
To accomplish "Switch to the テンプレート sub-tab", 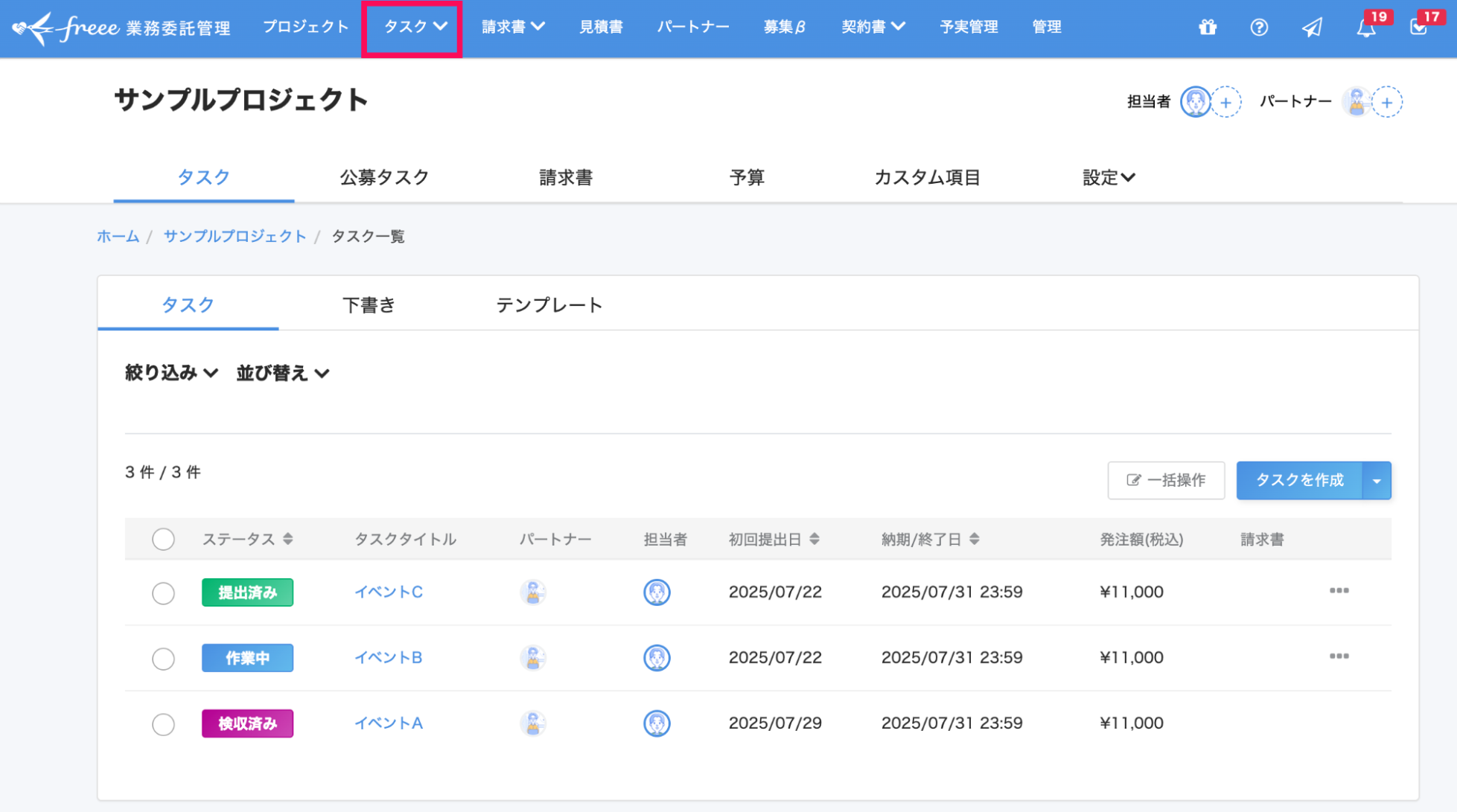I will 549,305.
